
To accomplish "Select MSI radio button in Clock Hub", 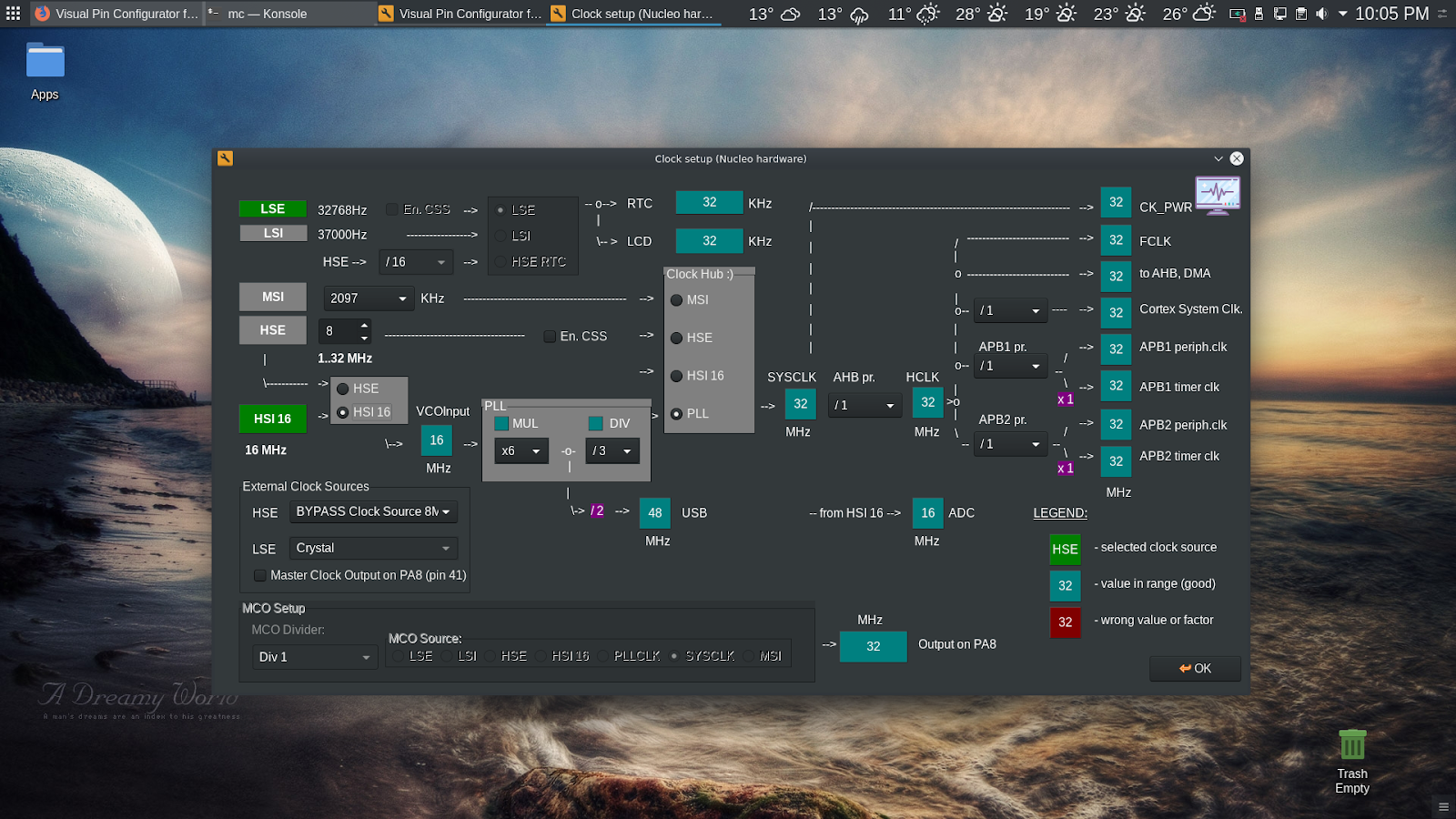I will [677, 300].
